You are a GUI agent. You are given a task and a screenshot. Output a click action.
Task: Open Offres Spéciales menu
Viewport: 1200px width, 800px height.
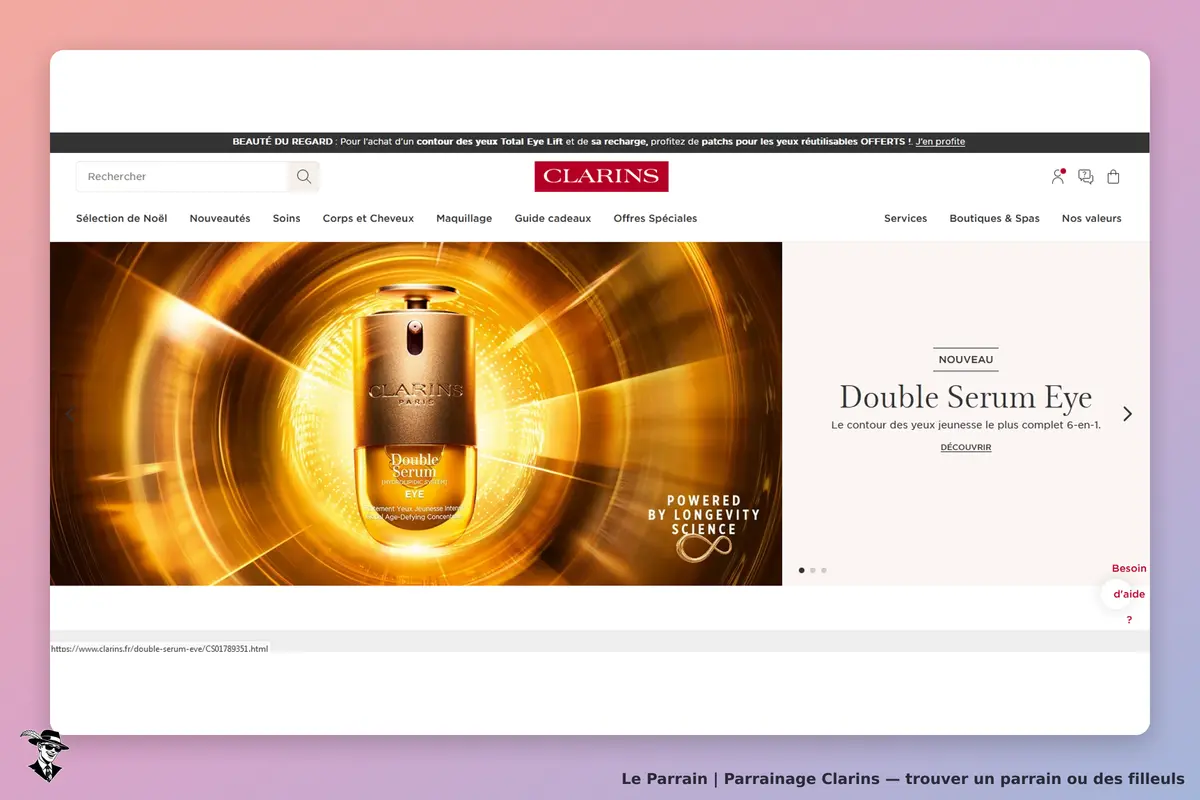(655, 218)
